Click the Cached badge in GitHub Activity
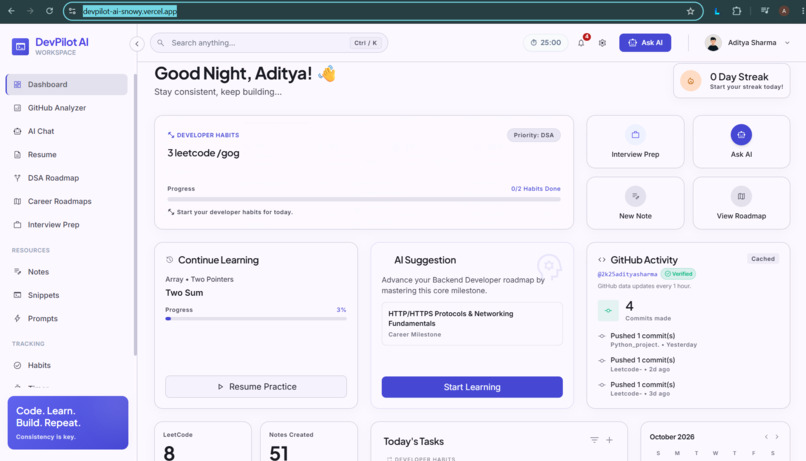 [763, 259]
